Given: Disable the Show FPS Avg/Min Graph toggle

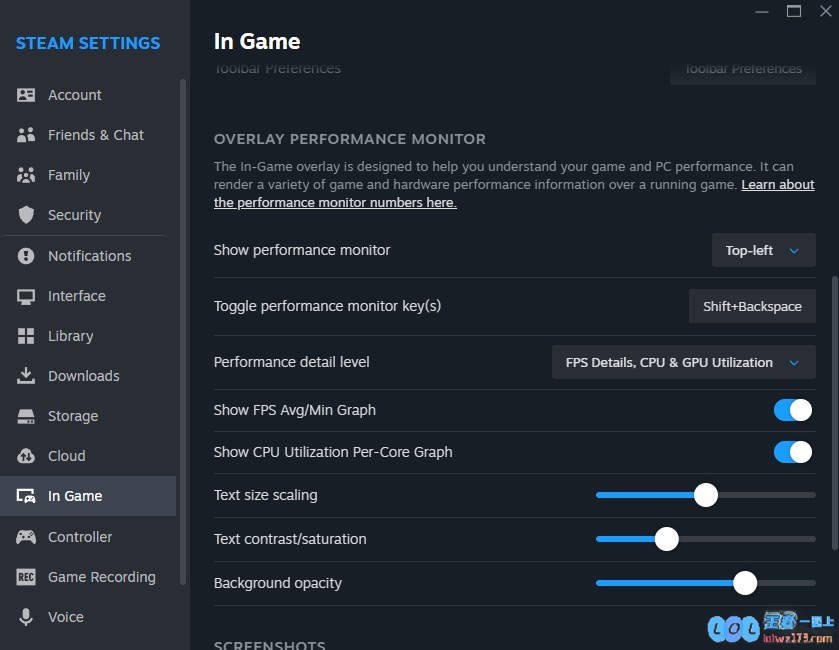Looking at the screenshot, I should pos(792,410).
